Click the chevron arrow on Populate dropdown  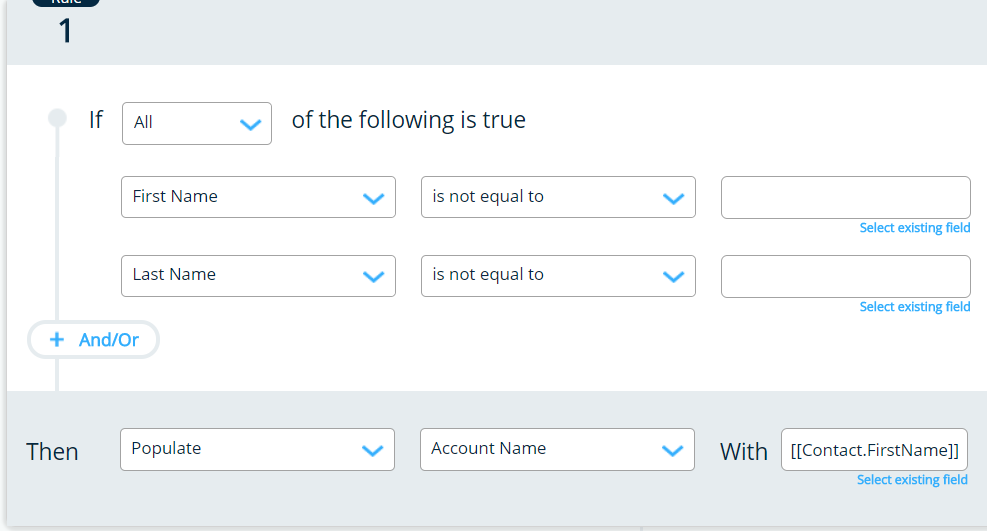click(x=373, y=451)
